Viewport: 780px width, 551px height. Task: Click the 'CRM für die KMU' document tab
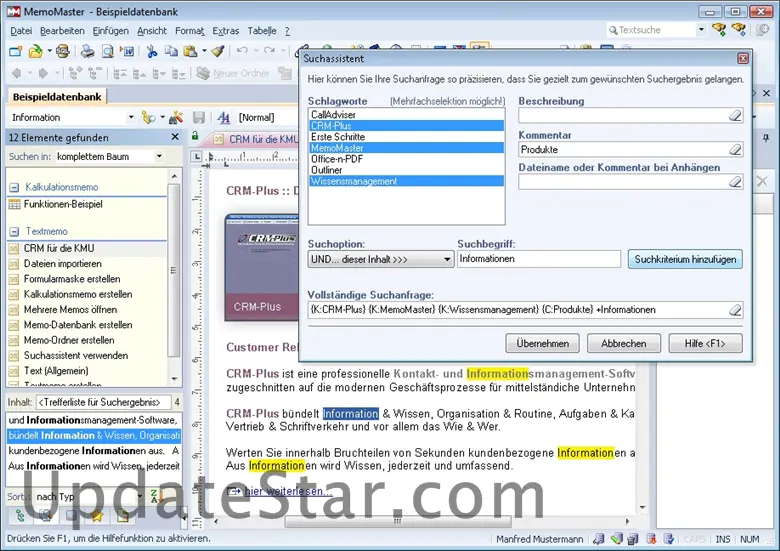(x=256, y=139)
